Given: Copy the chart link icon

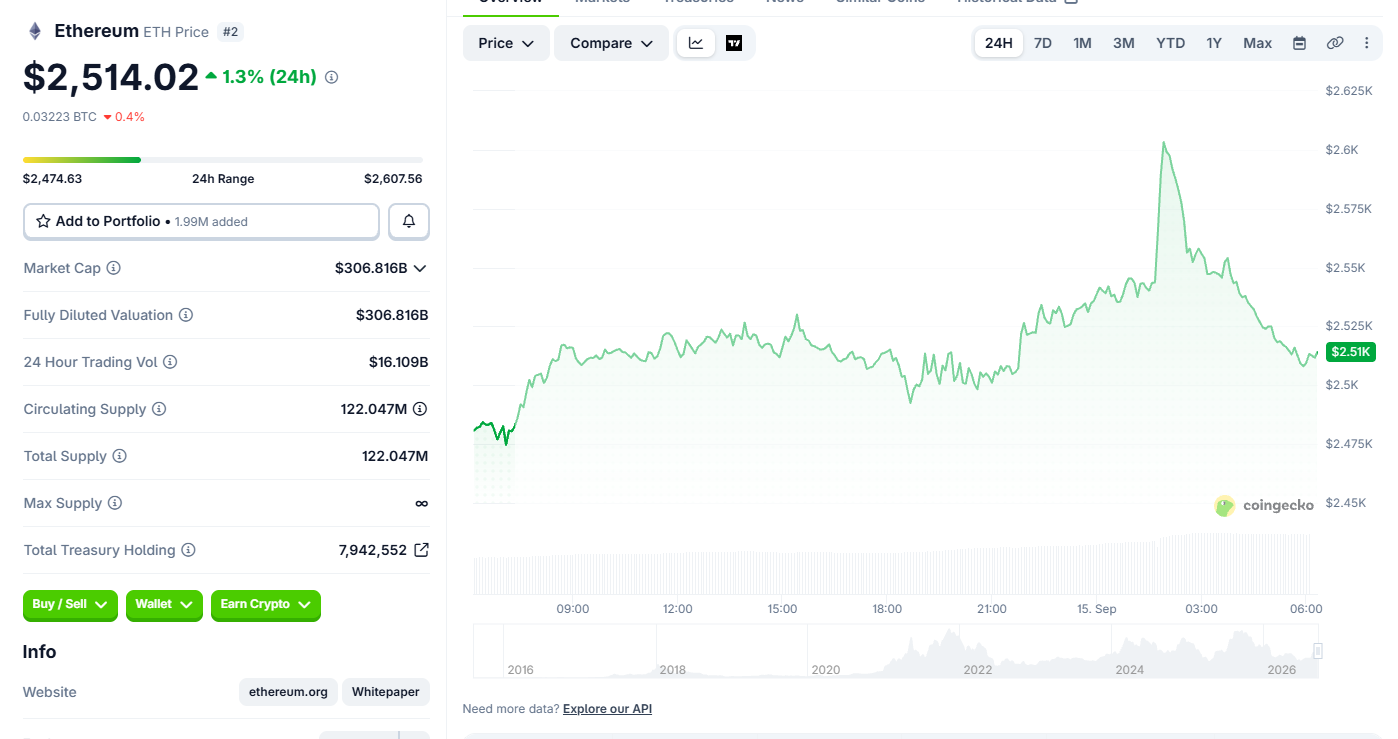Looking at the screenshot, I should [1334, 43].
